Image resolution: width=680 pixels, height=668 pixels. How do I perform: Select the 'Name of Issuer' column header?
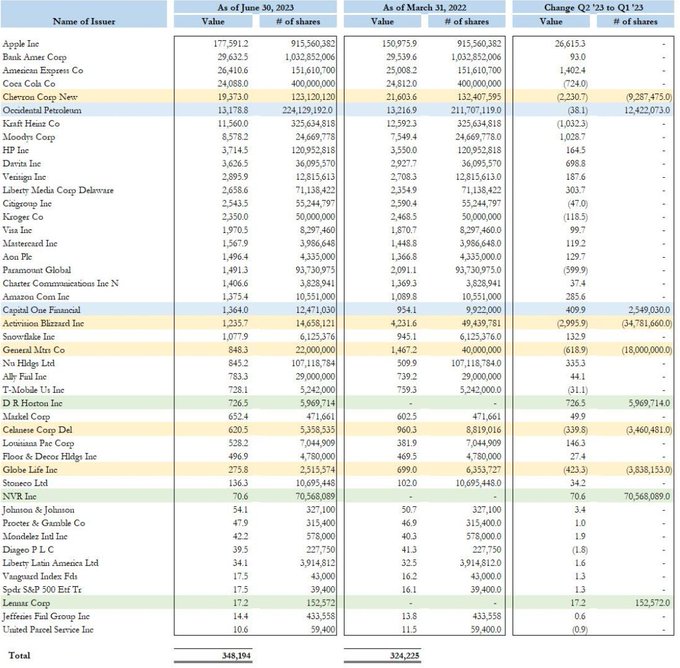[x=84, y=21]
